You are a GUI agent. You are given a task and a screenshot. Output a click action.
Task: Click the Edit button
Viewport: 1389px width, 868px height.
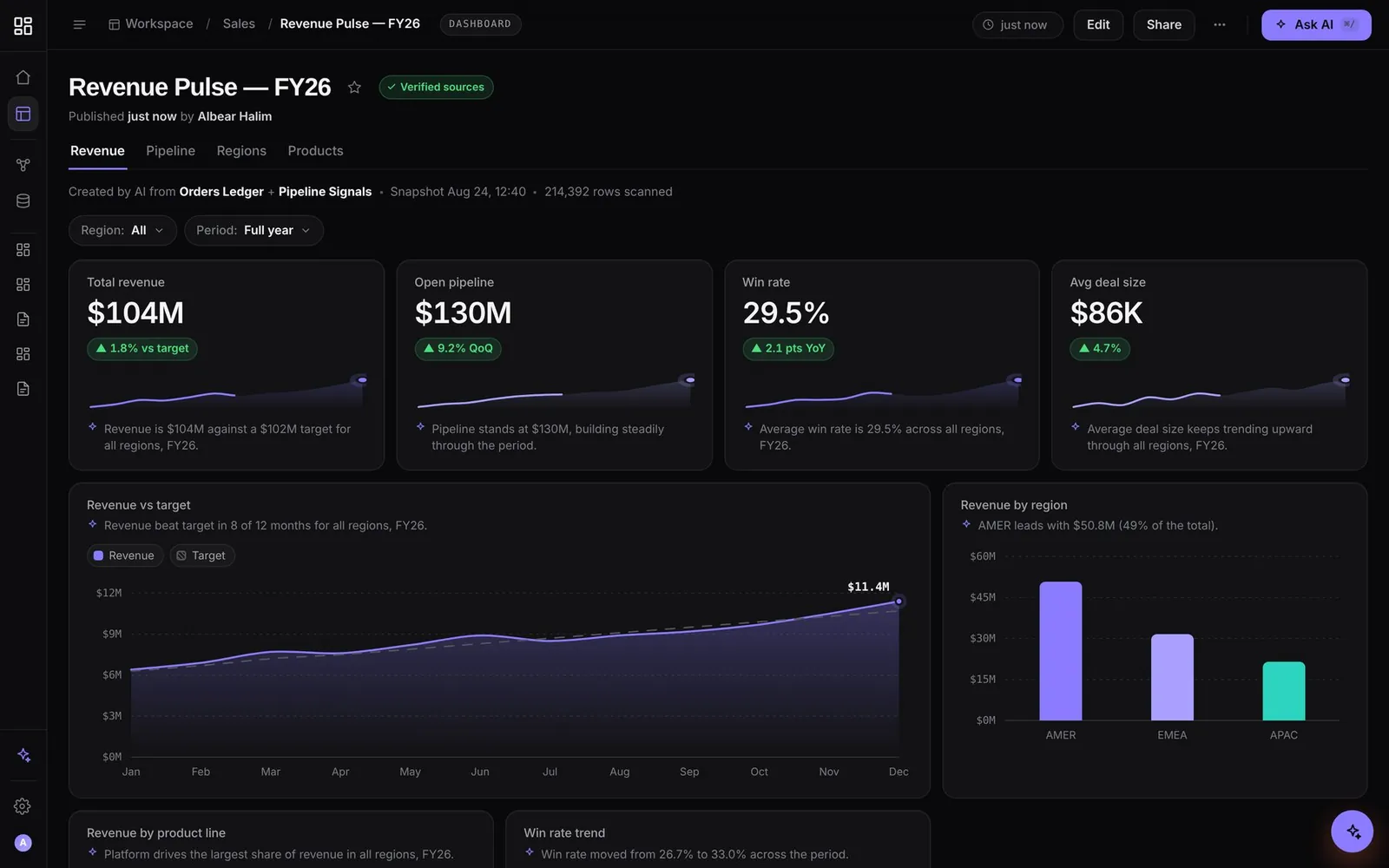click(x=1098, y=24)
